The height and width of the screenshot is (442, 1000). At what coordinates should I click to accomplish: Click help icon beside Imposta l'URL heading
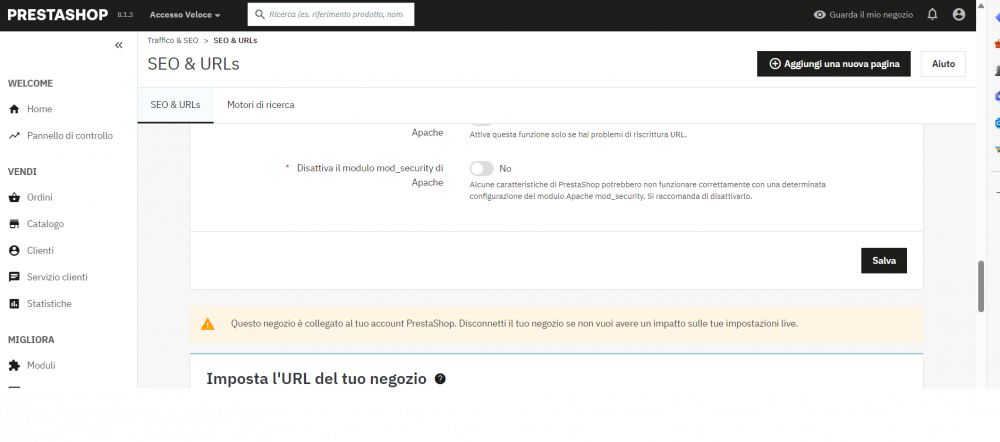(x=440, y=379)
